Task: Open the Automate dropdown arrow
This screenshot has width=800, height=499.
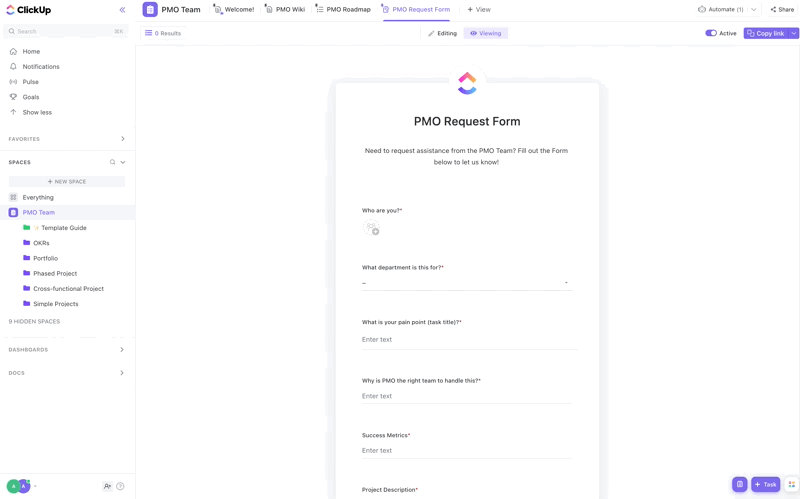Action: point(754,10)
